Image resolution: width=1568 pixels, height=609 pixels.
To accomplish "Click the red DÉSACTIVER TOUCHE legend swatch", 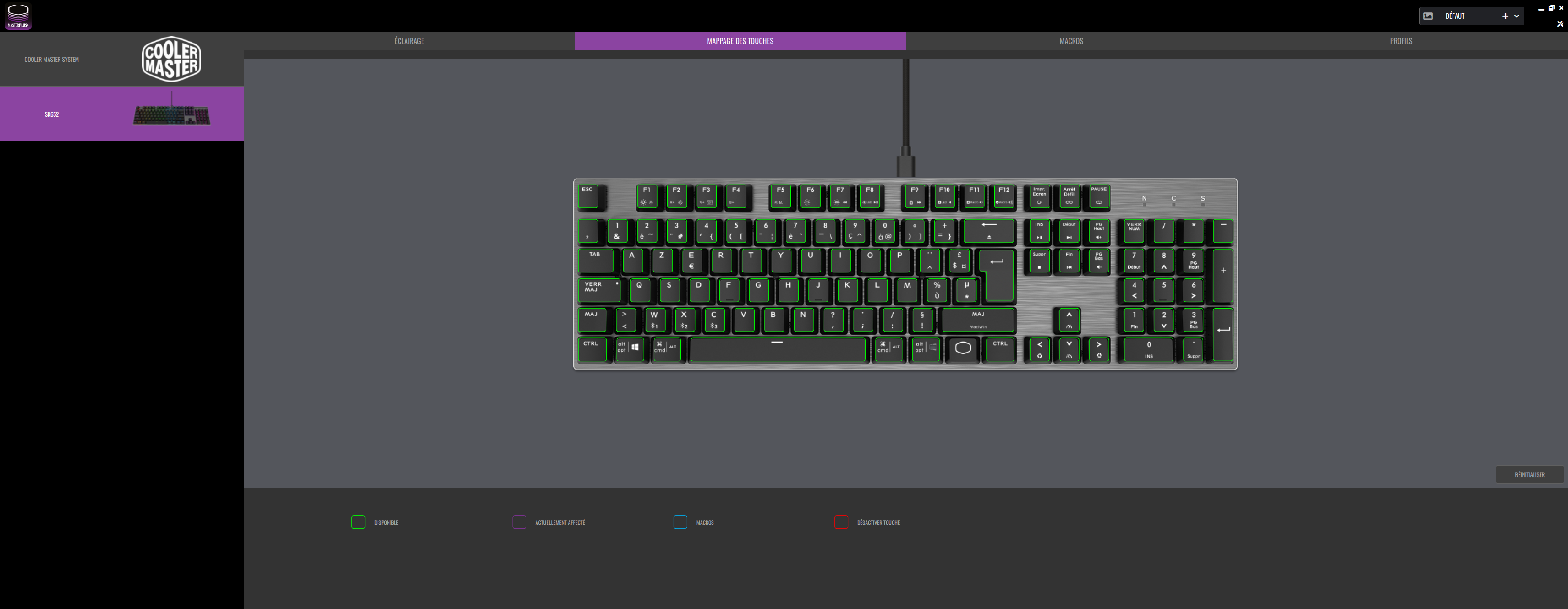I will 841,522.
